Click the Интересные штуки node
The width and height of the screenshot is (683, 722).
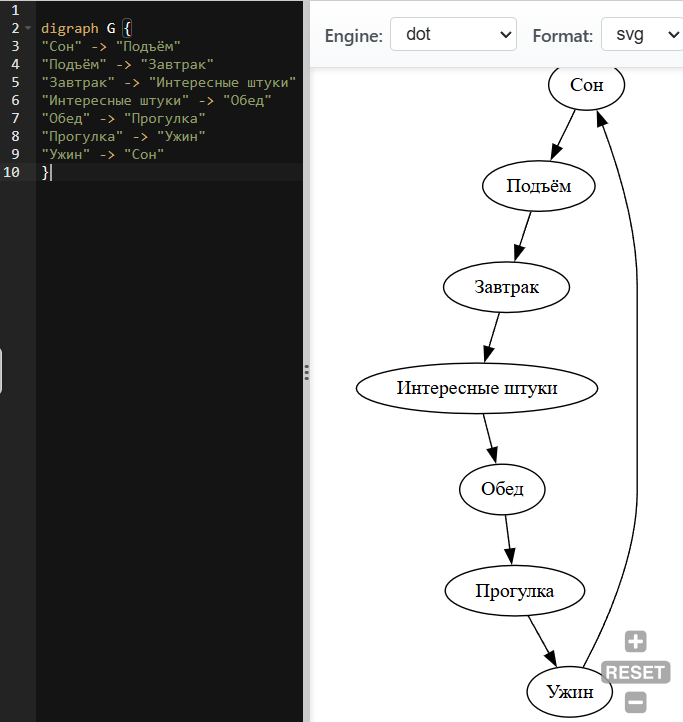(x=477, y=388)
